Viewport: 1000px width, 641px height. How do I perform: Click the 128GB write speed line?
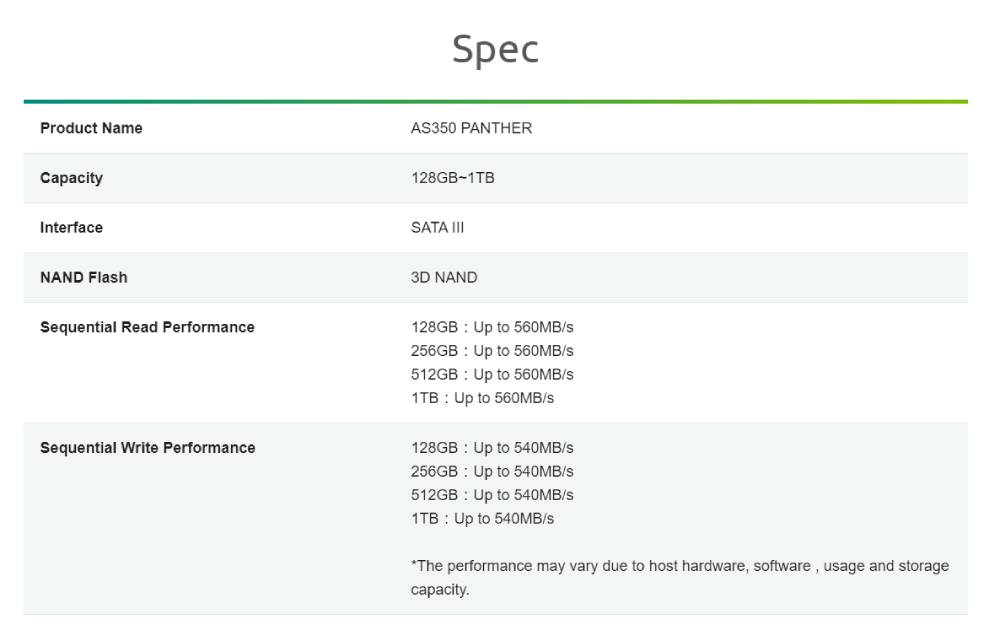(492, 448)
